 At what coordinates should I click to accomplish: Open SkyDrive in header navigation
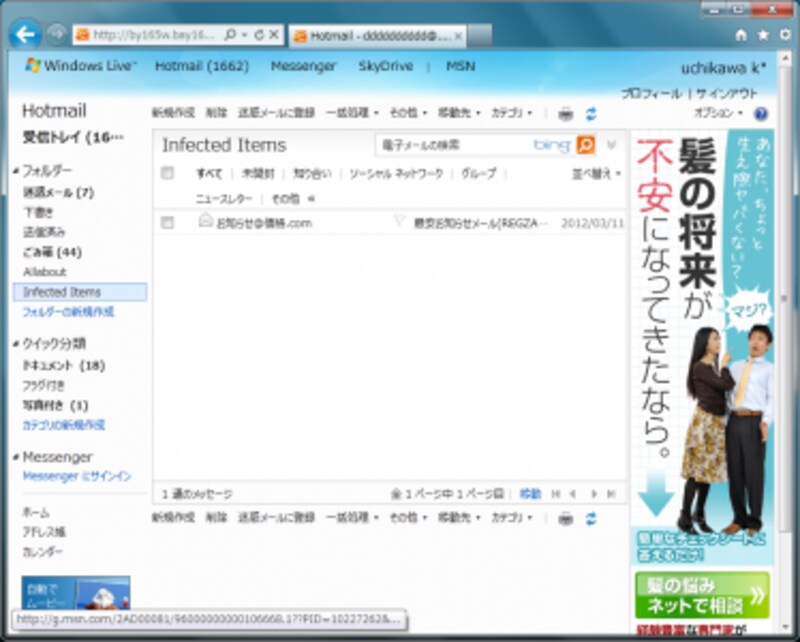click(386, 66)
